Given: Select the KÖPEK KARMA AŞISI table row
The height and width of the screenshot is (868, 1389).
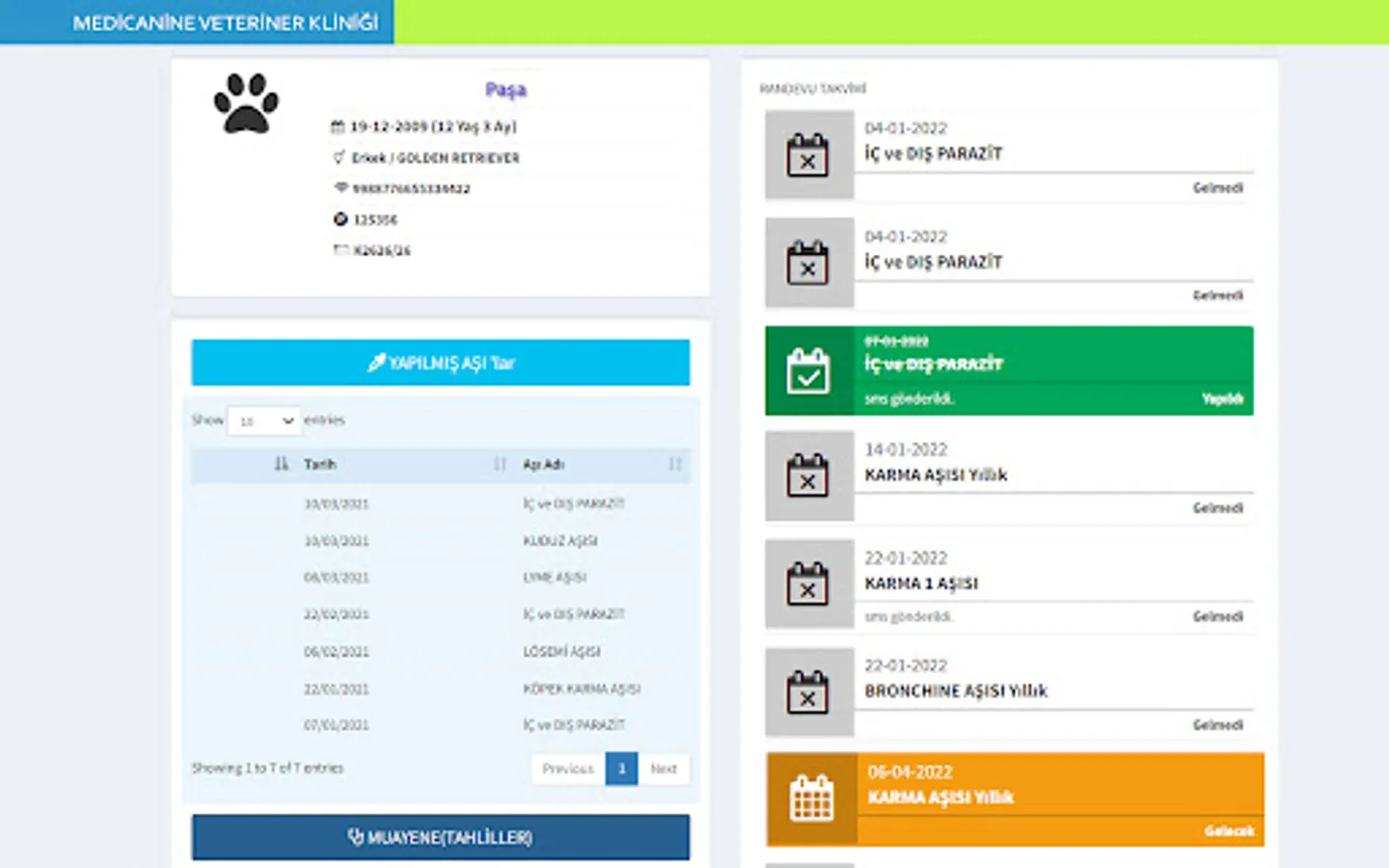Looking at the screenshot, I should [x=441, y=689].
